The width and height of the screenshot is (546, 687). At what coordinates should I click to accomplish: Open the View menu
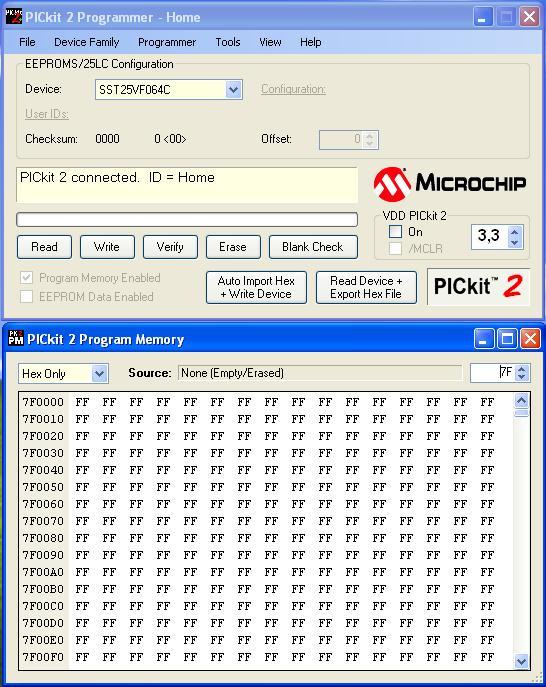coord(270,42)
